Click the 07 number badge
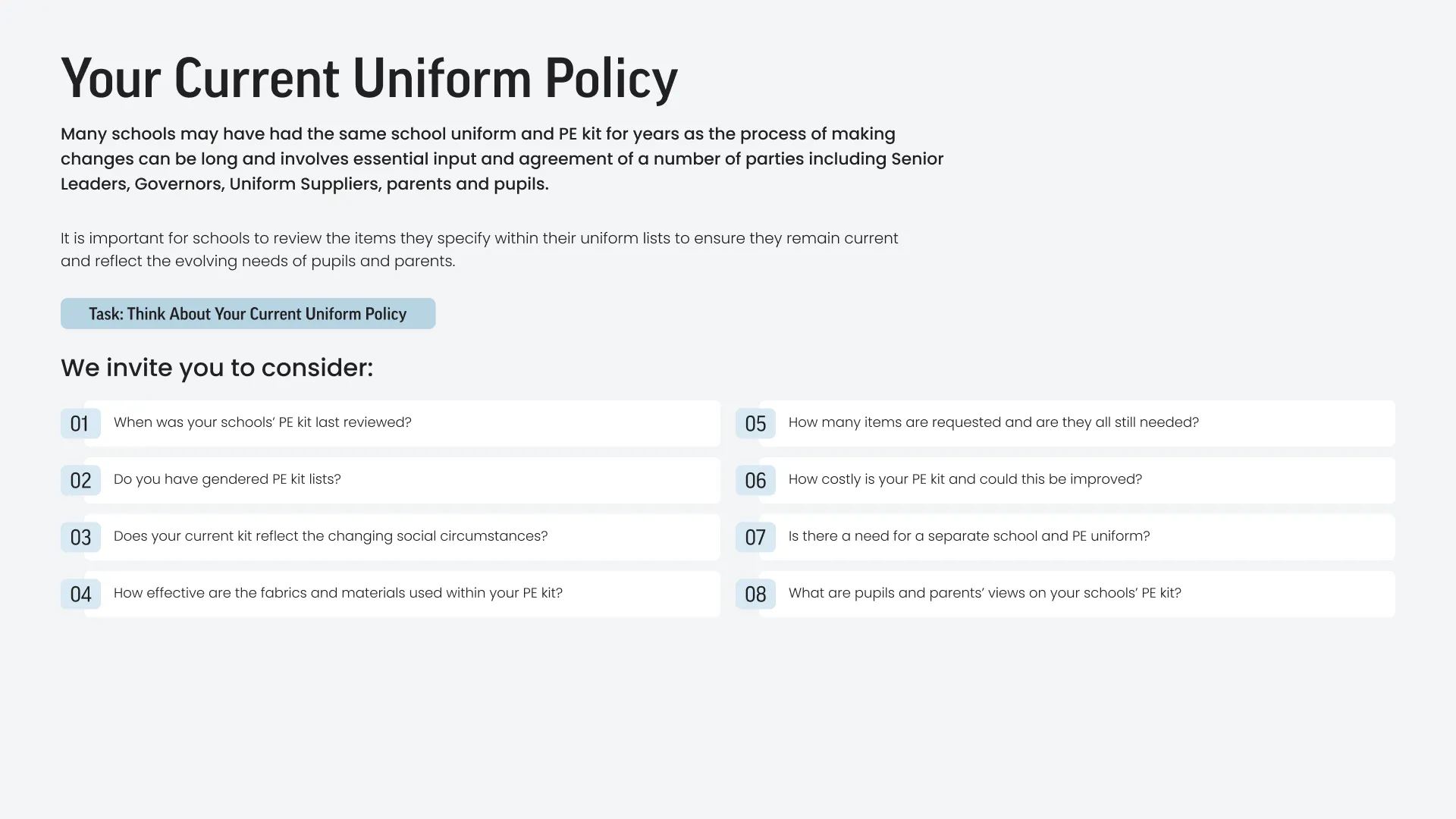Image resolution: width=1456 pixels, height=819 pixels. click(x=755, y=538)
